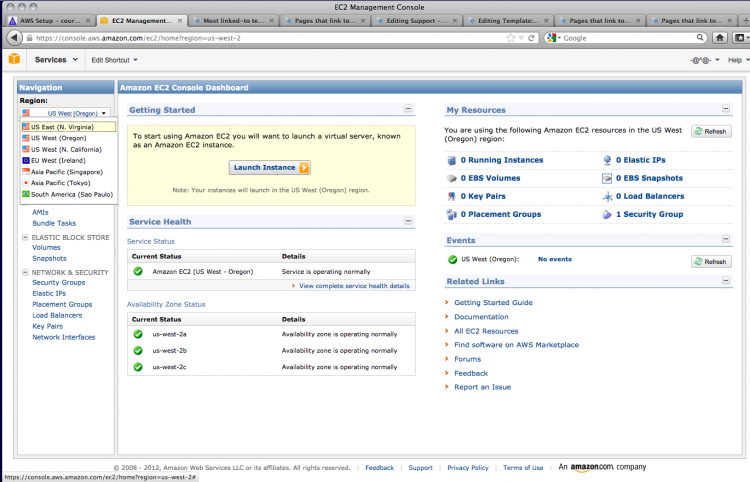Viewport: 750px width, 482px height.
Task: Select US West (Oregon) from region list
Action: [x=68, y=138]
